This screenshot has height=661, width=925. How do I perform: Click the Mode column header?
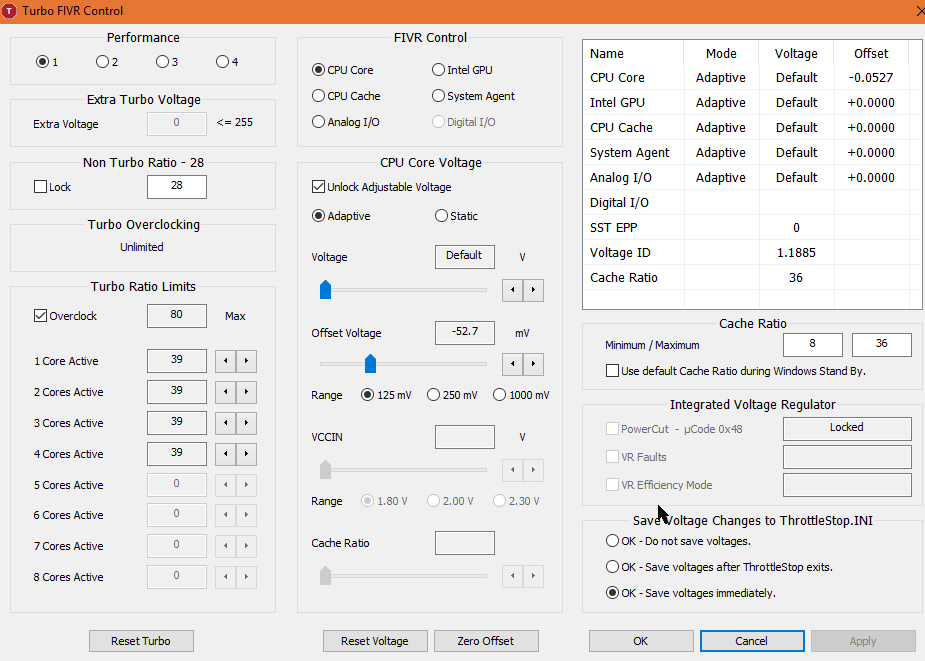(x=721, y=53)
